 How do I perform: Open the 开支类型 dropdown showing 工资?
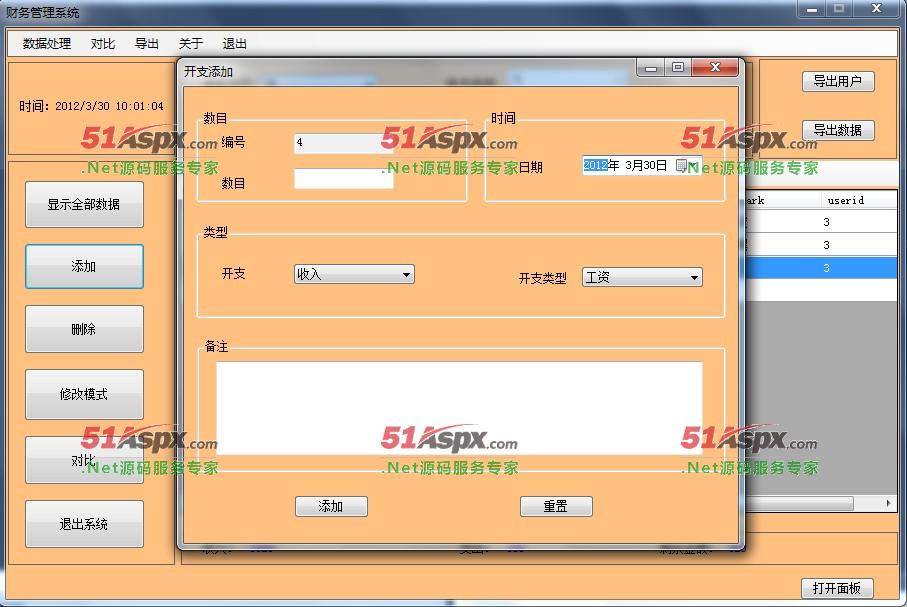pyautogui.click(x=642, y=277)
